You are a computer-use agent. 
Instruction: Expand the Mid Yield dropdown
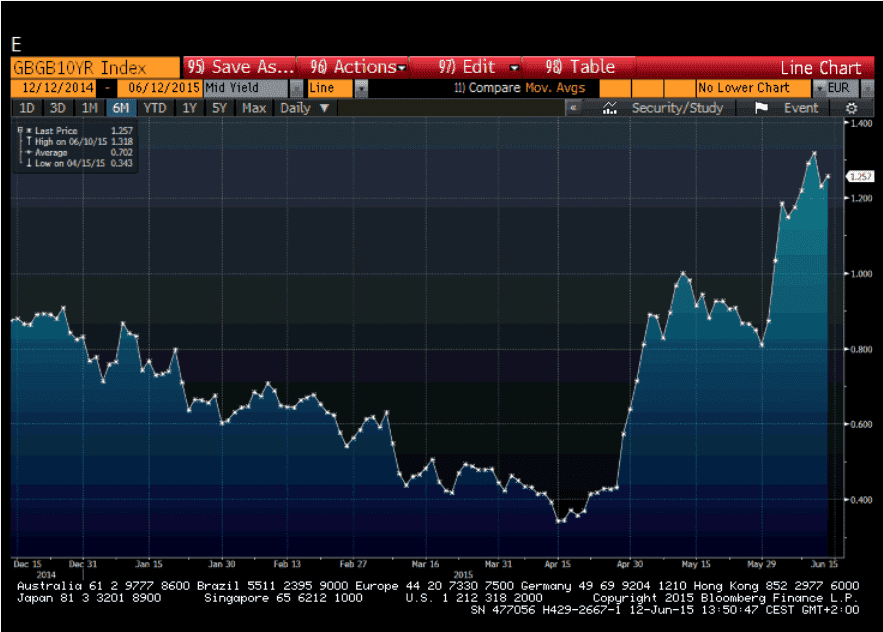(x=295, y=88)
